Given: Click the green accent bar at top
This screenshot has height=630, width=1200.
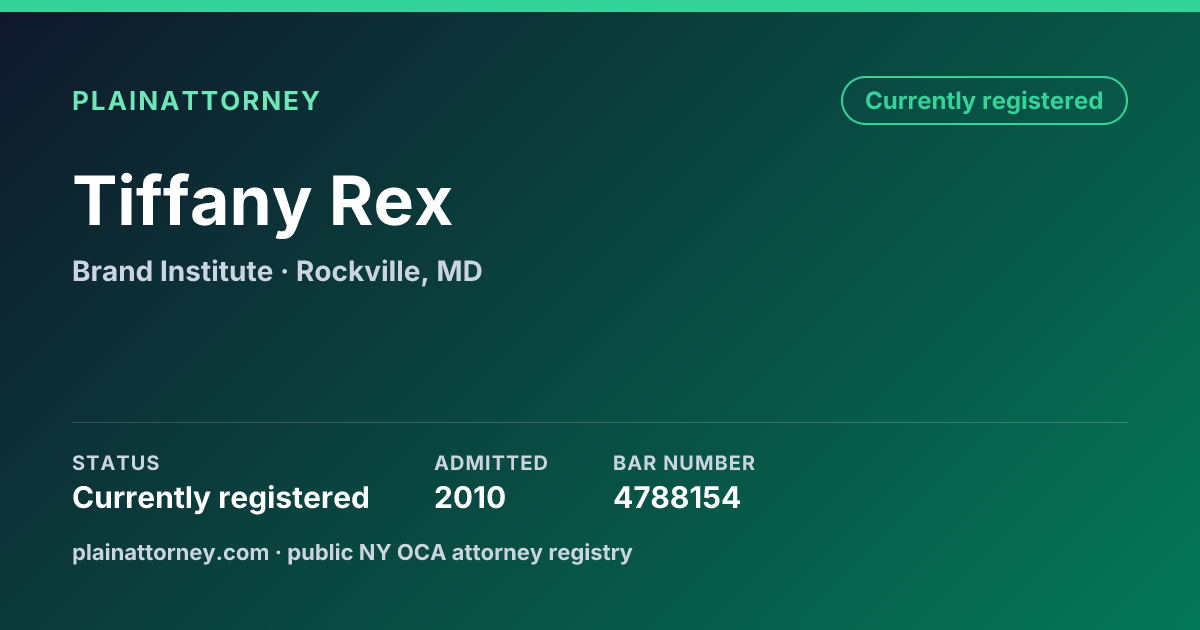Looking at the screenshot, I should pyautogui.click(x=600, y=6).
